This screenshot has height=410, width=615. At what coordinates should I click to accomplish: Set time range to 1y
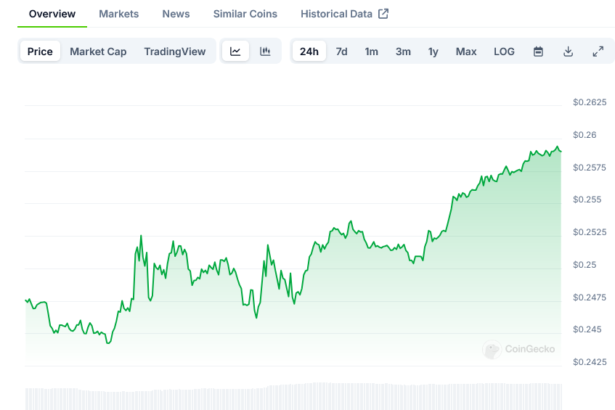pos(433,52)
